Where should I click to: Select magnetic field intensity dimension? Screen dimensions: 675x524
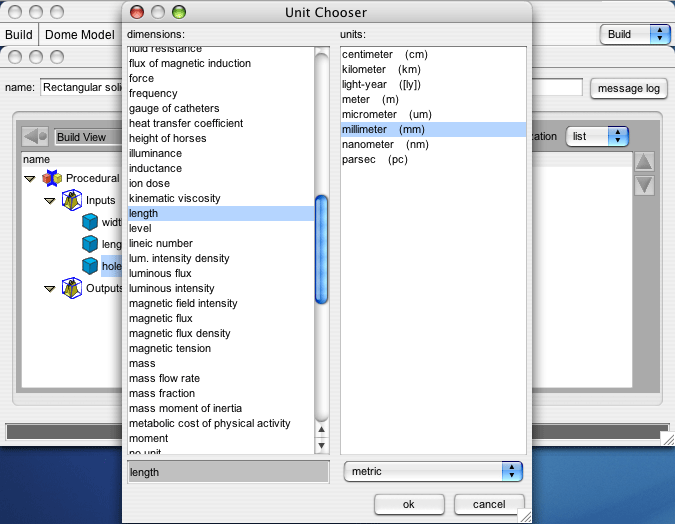(x=221, y=304)
